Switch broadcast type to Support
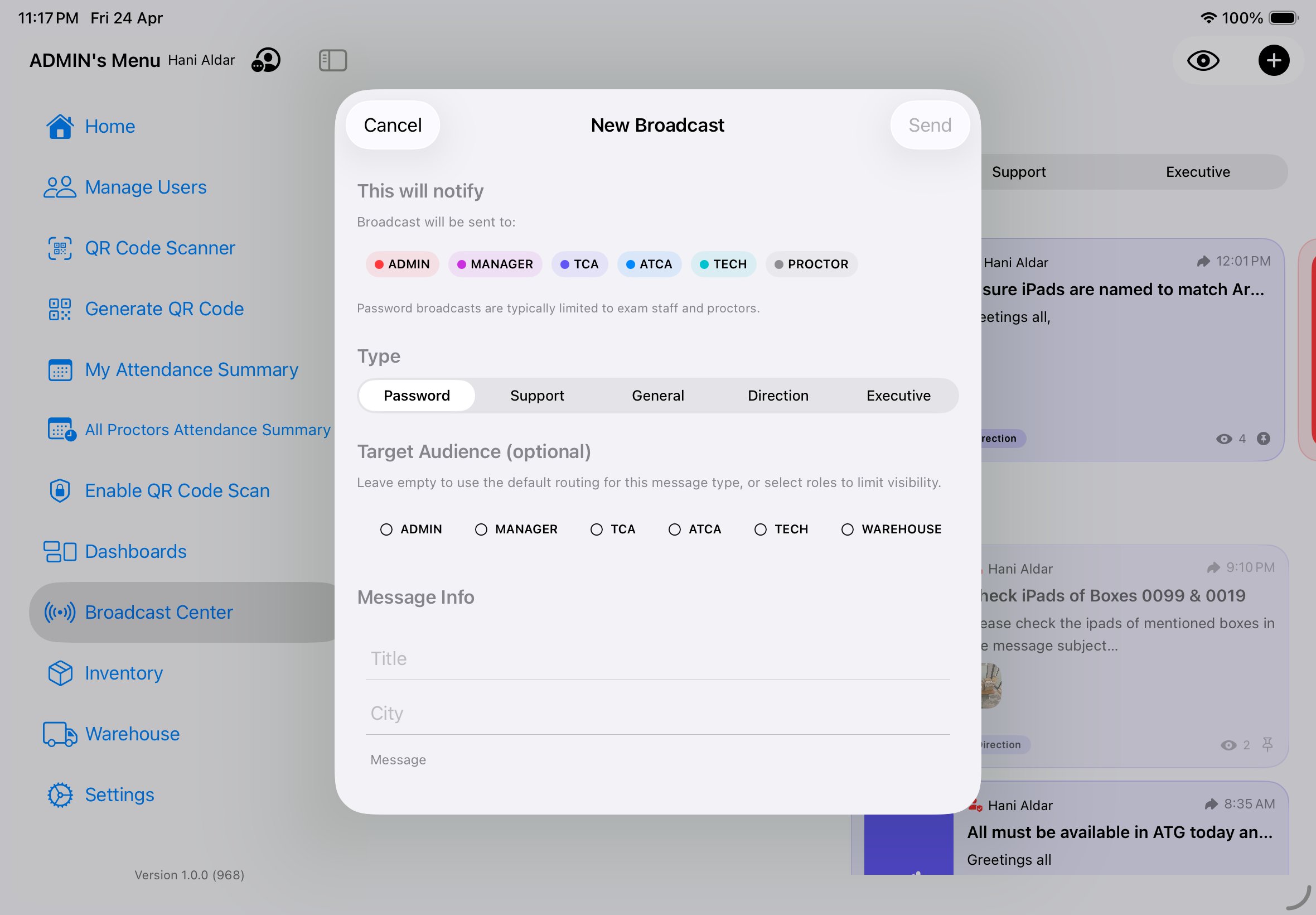The height and width of the screenshot is (915, 1316). (x=537, y=396)
